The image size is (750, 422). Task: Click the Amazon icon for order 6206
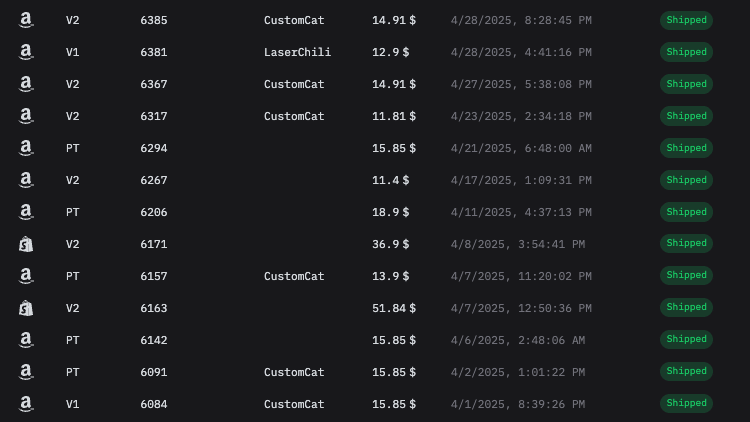[26, 212]
